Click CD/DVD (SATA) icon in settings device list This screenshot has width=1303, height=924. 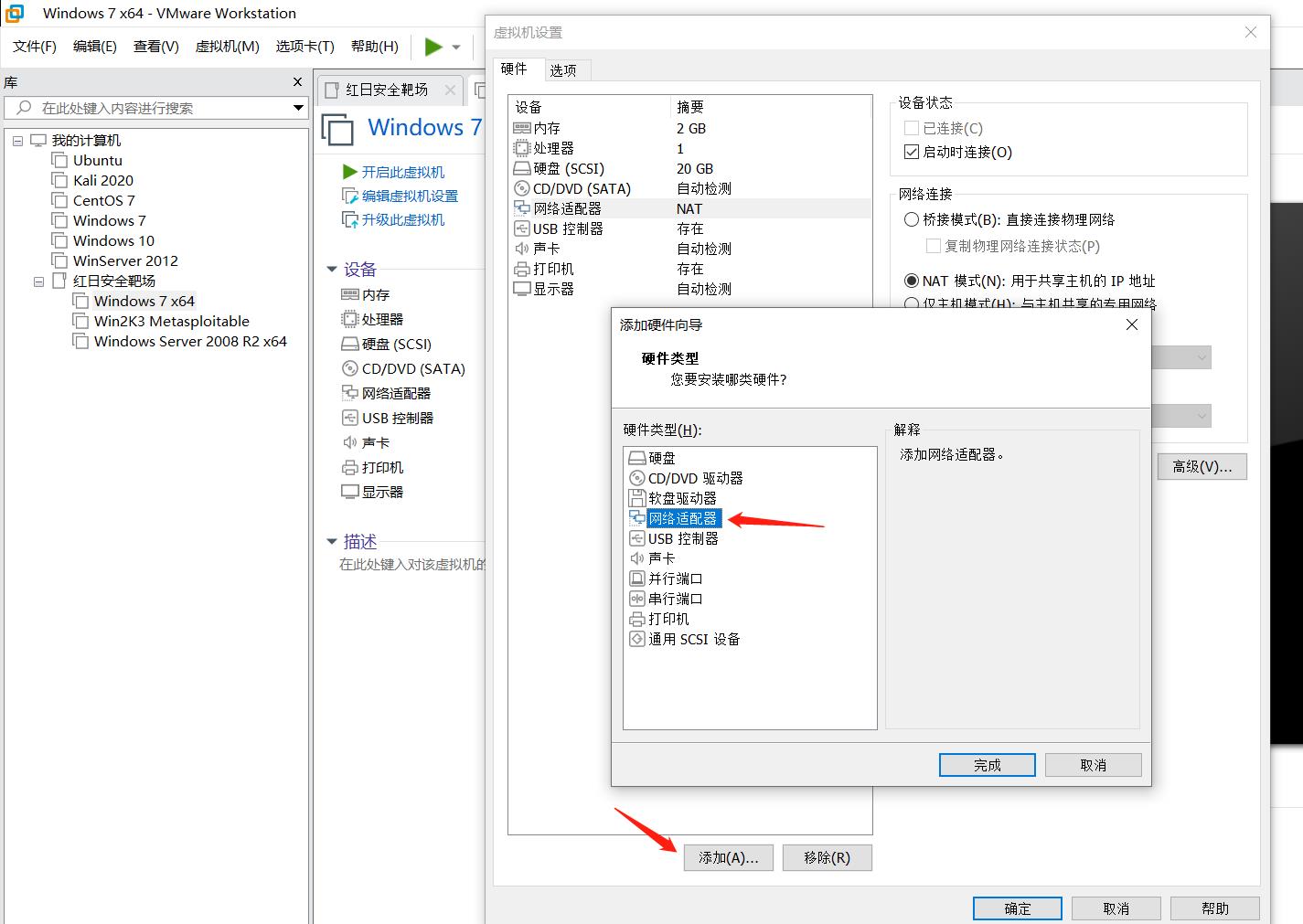point(522,188)
